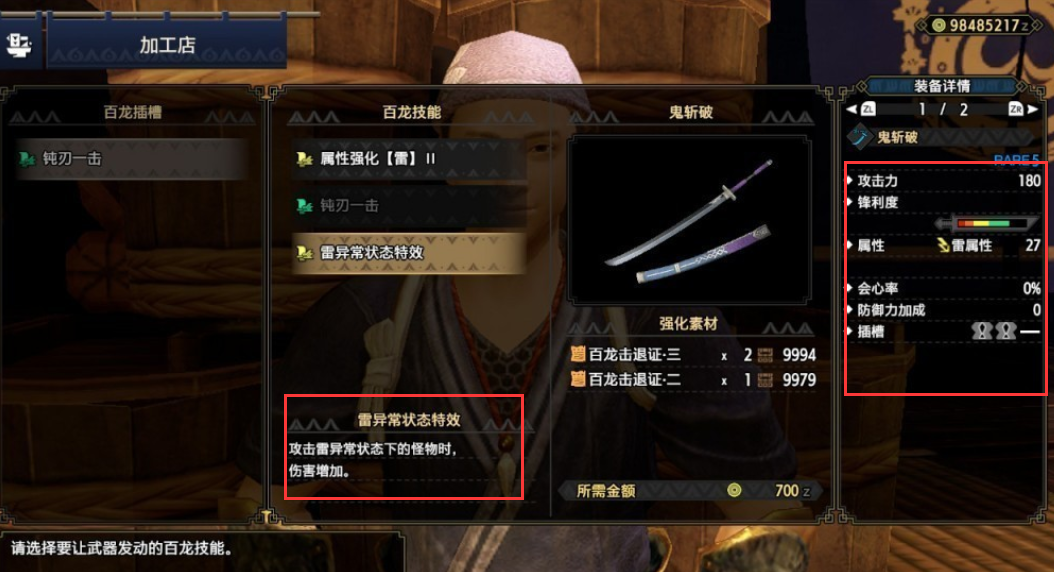Click the smithy shop icon at top-left
The width and height of the screenshot is (1054, 572).
coord(19,44)
